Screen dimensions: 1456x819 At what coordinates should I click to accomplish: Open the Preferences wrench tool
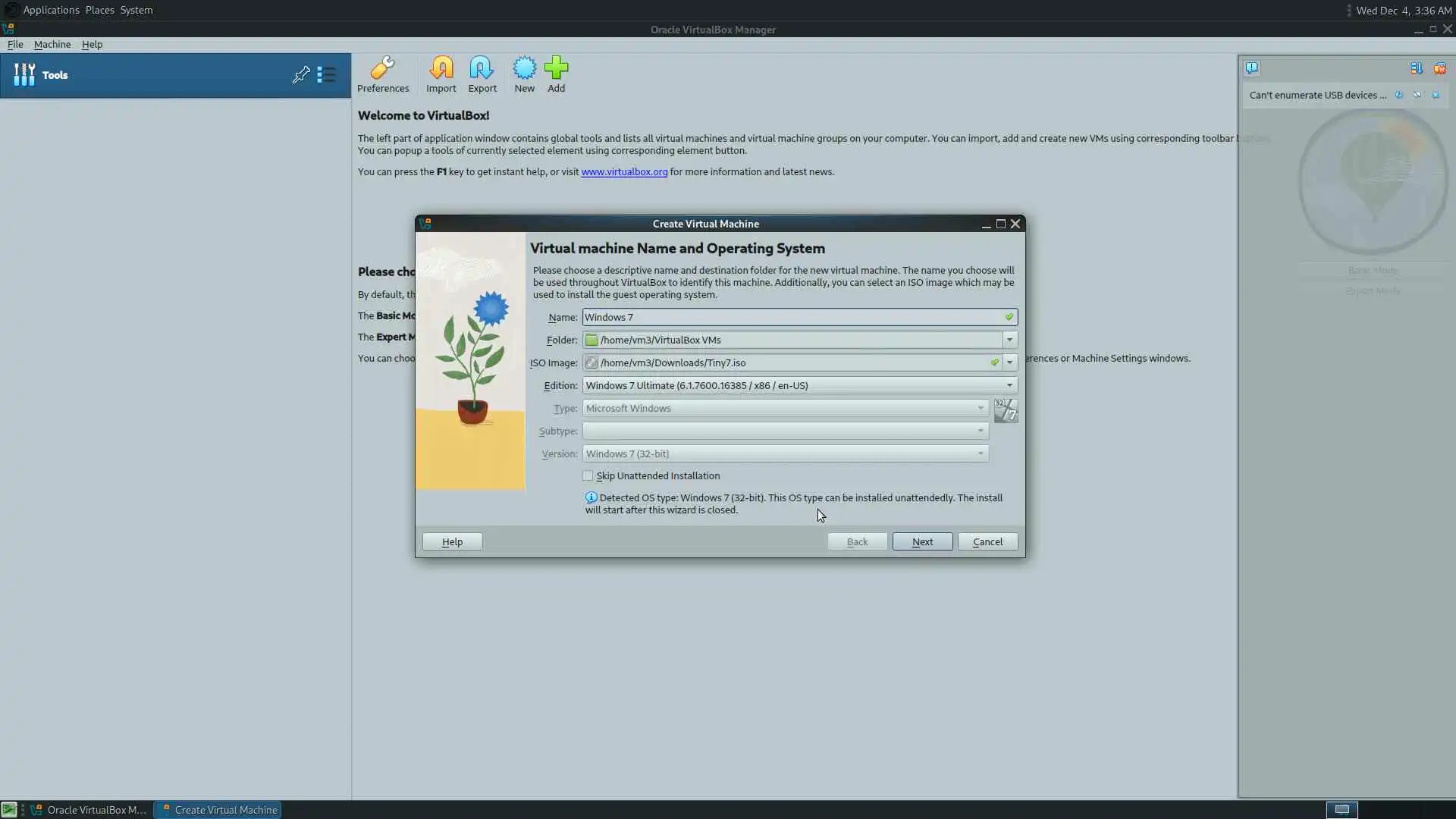point(382,74)
